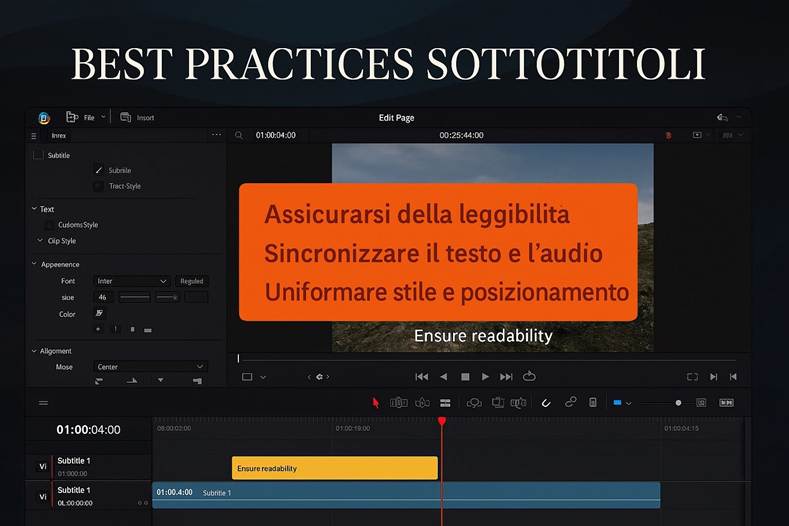Toggle loop playback
Screen dimensions: 789x526
[529, 376]
